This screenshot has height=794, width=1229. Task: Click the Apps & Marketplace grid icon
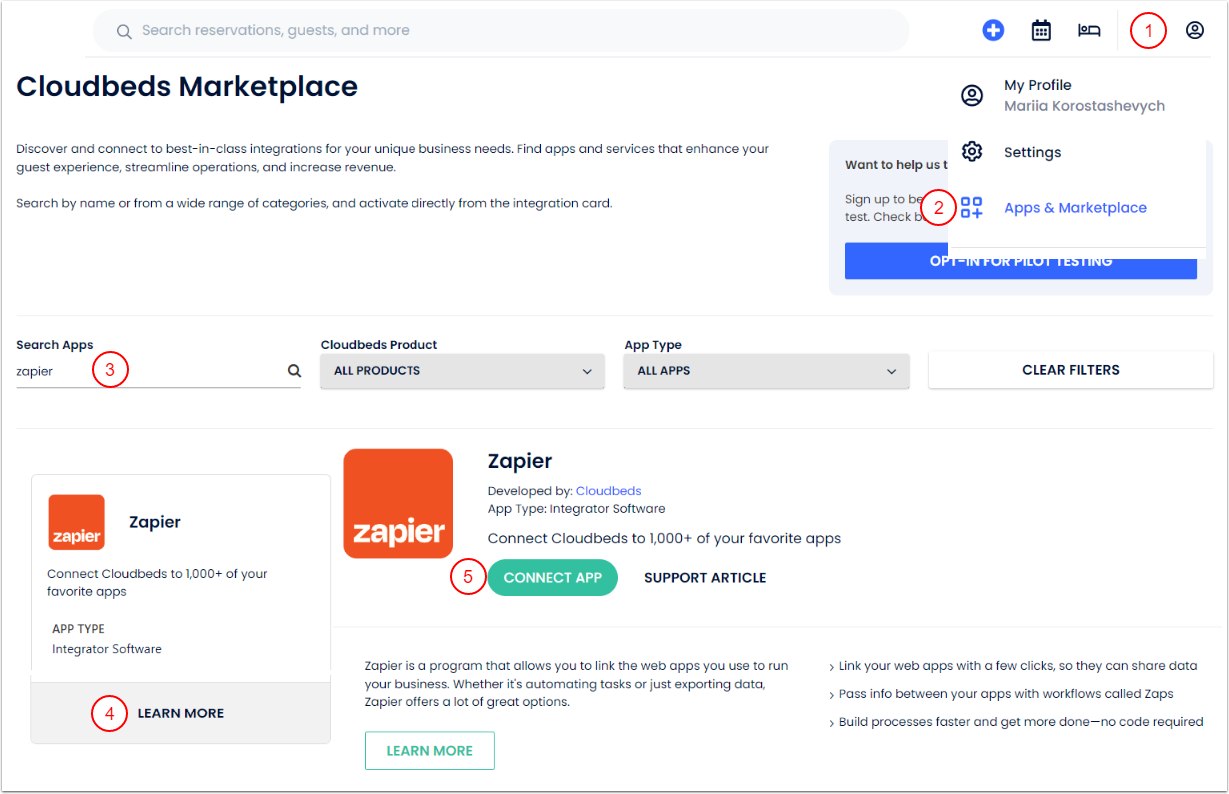971,207
